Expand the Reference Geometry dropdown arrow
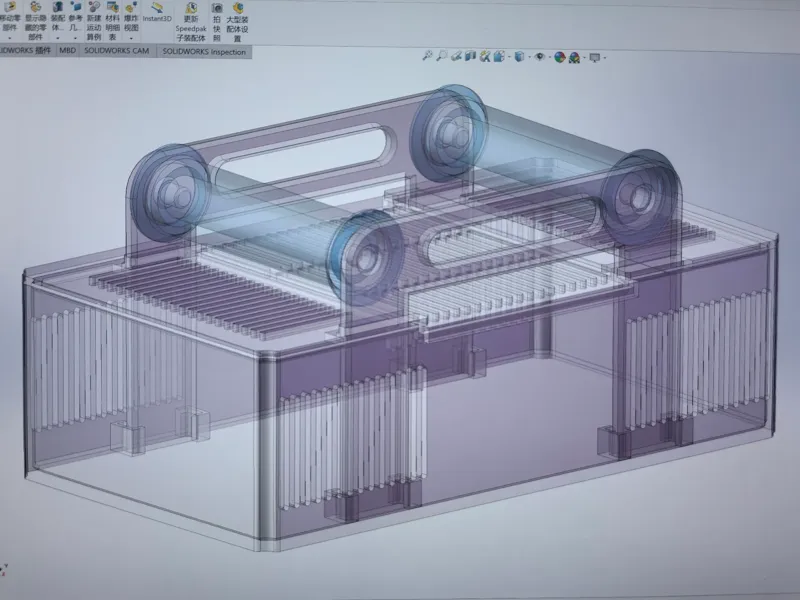Image resolution: width=800 pixels, height=600 pixels. (x=75, y=38)
